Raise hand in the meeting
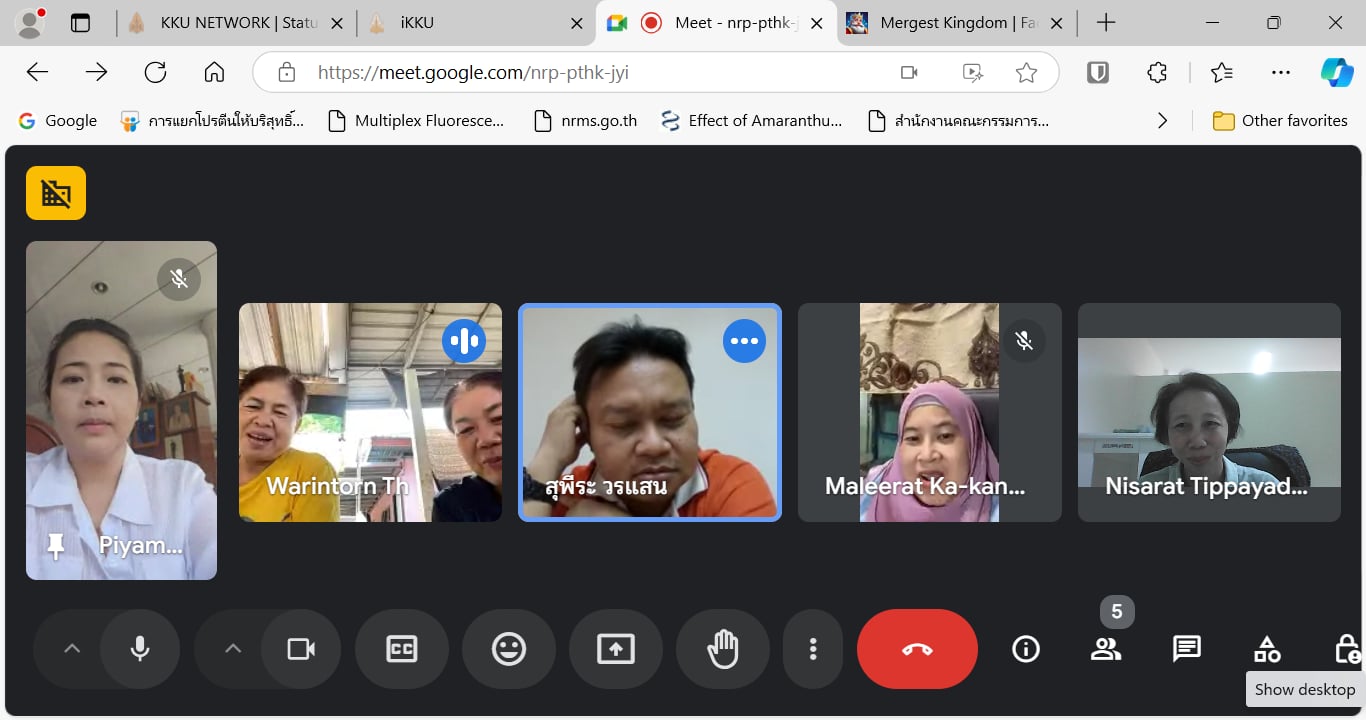The width and height of the screenshot is (1366, 720). coord(722,649)
